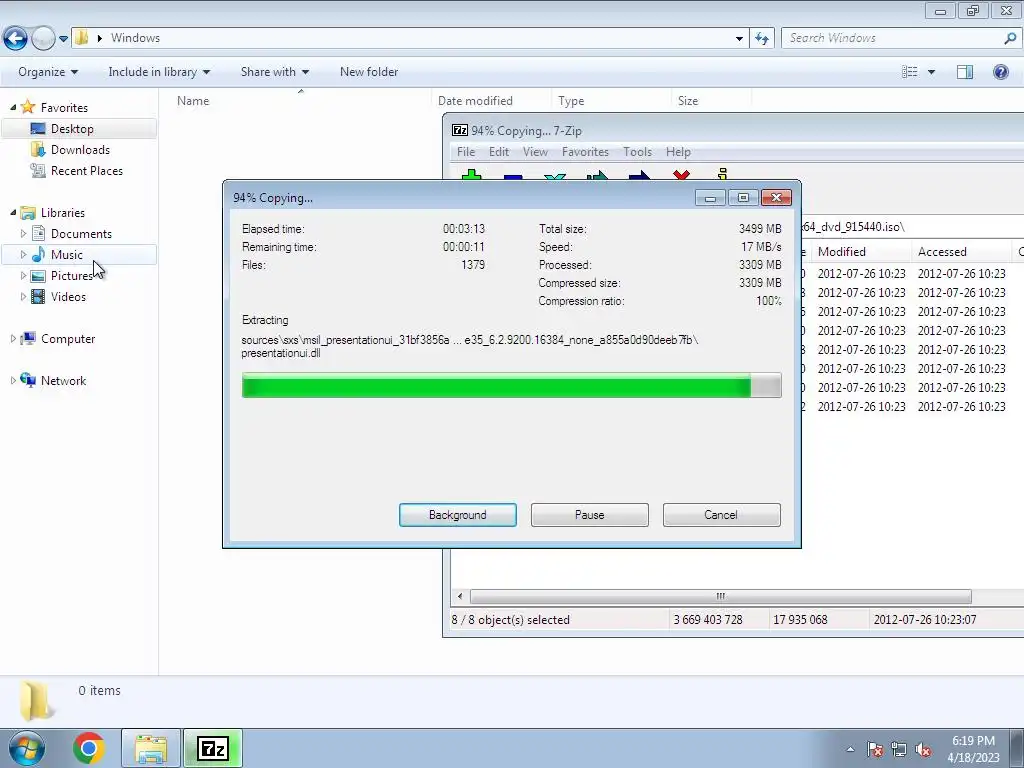Open the address bar history dropdown

pyautogui.click(x=739, y=39)
